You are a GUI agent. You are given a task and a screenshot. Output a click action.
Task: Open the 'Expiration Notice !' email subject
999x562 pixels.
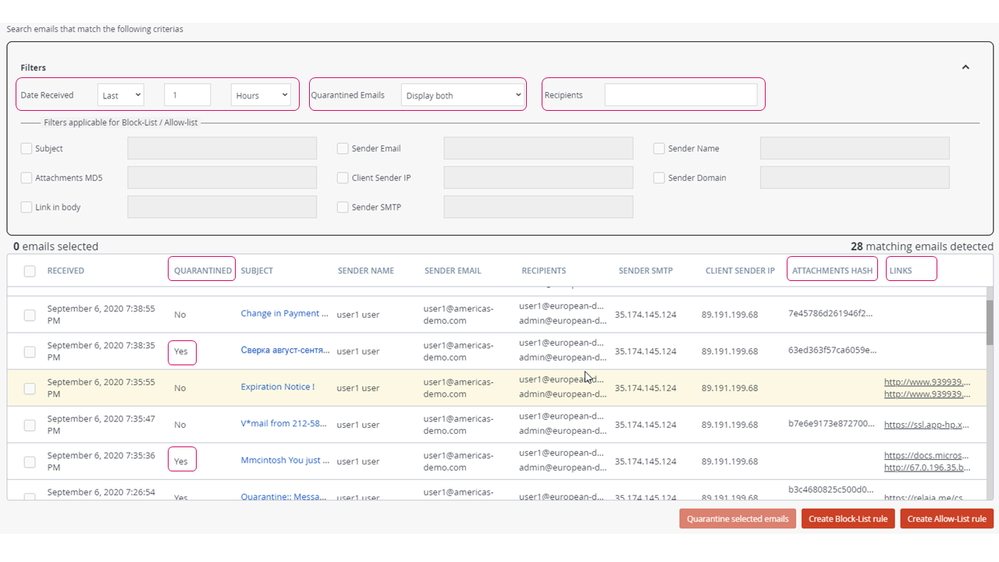point(277,387)
